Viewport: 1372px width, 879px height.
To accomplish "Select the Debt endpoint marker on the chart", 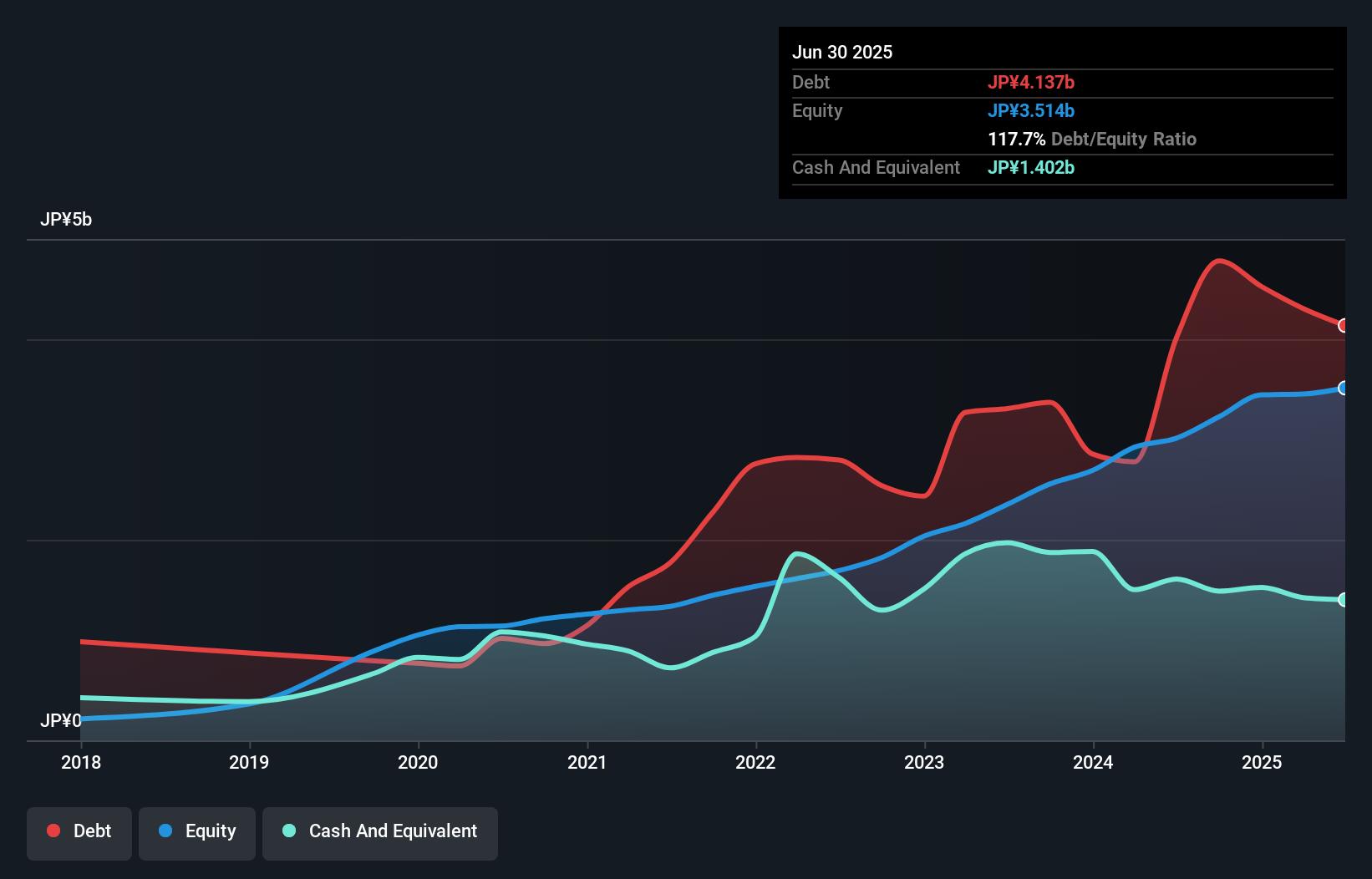I will (1343, 326).
